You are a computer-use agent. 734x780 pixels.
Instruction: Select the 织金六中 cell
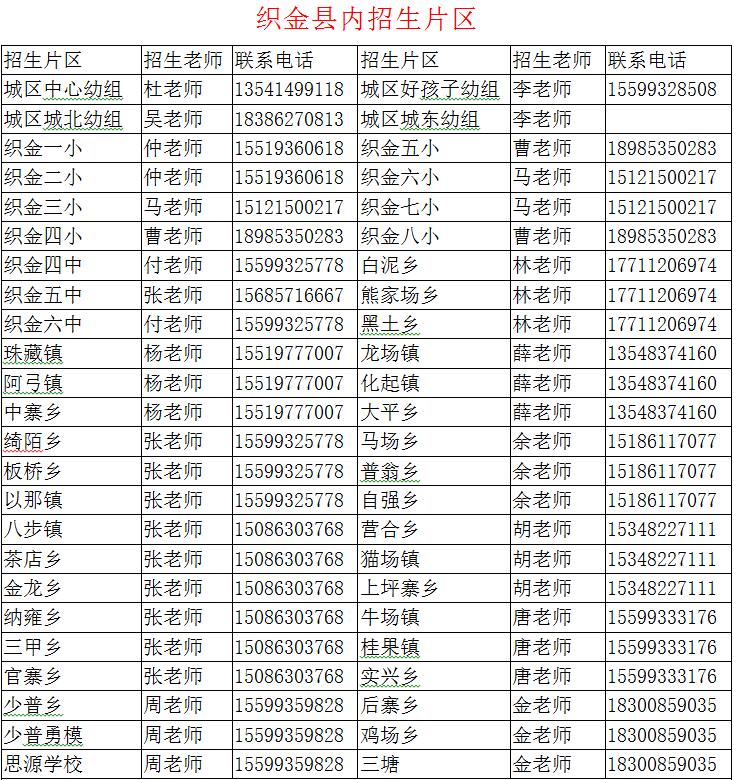[72, 324]
